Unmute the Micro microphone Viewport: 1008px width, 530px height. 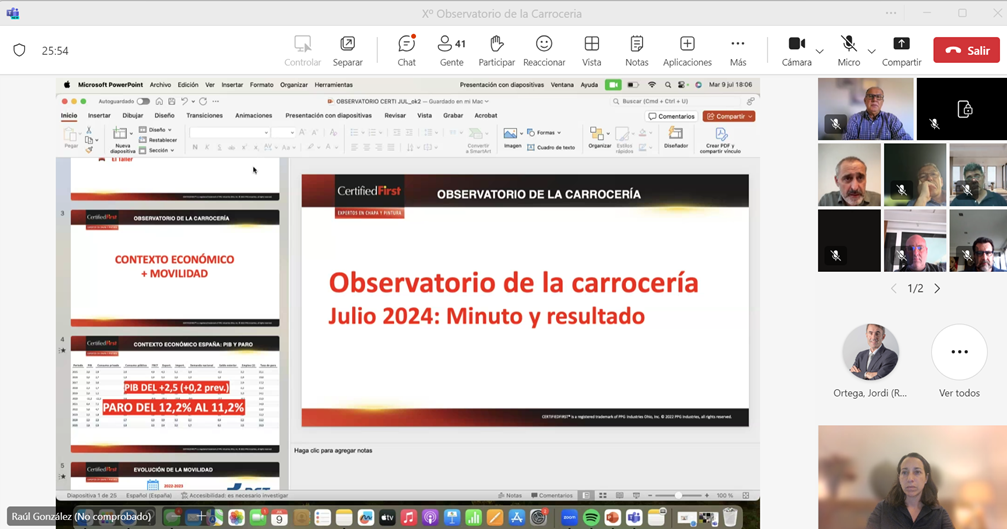click(x=848, y=50)
